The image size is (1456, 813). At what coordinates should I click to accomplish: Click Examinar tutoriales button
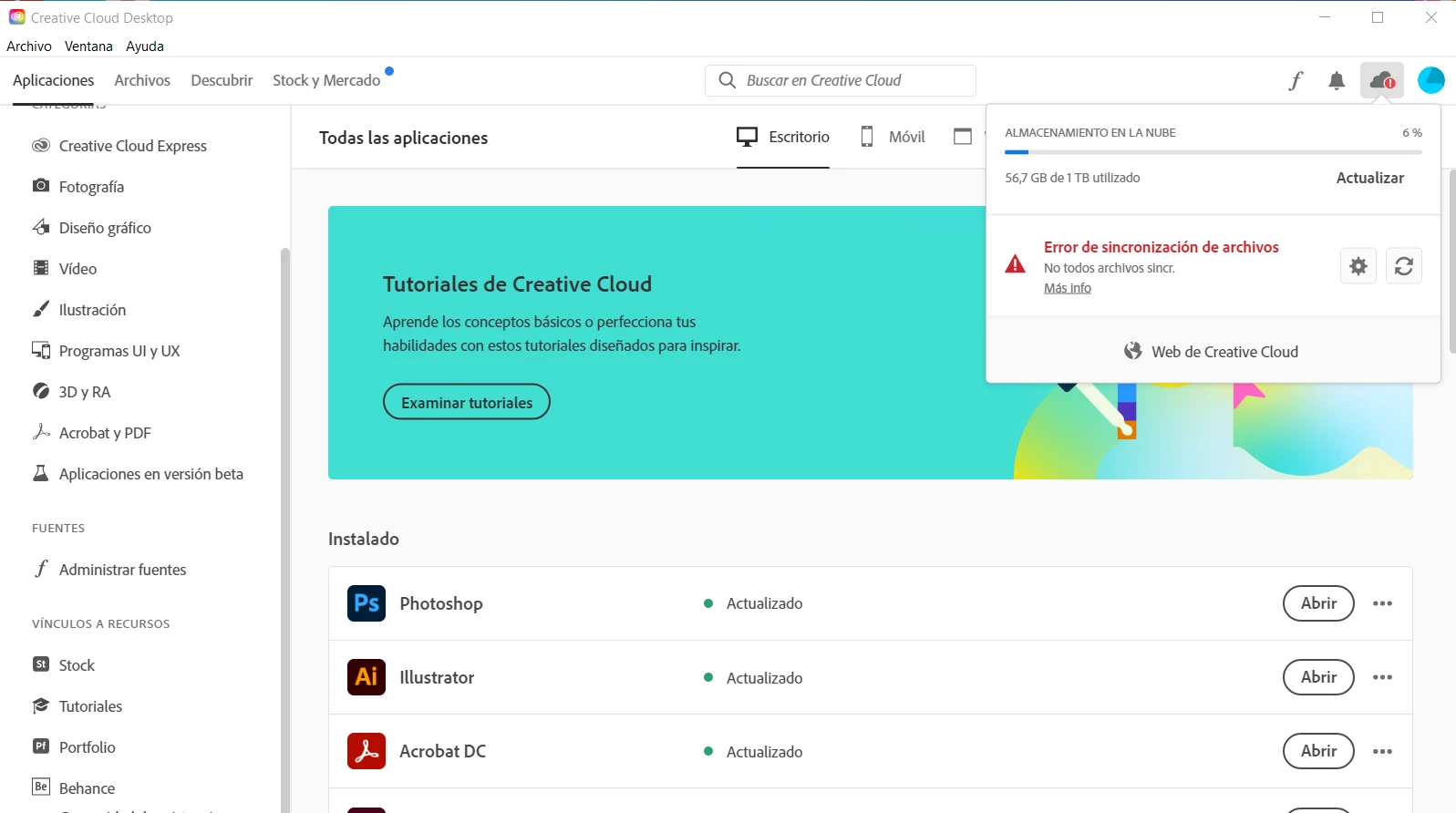[x=467, y=402]
